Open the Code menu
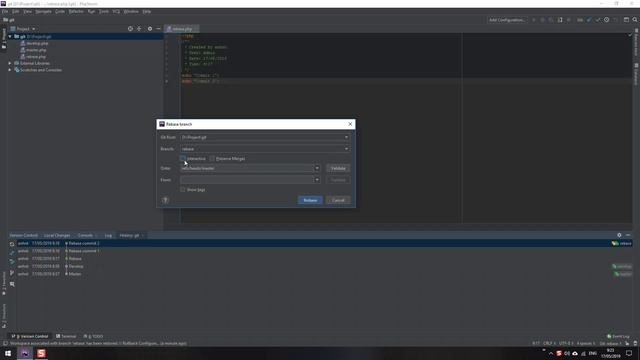Viewport: 640px width, 360px height. click(60, 11)
